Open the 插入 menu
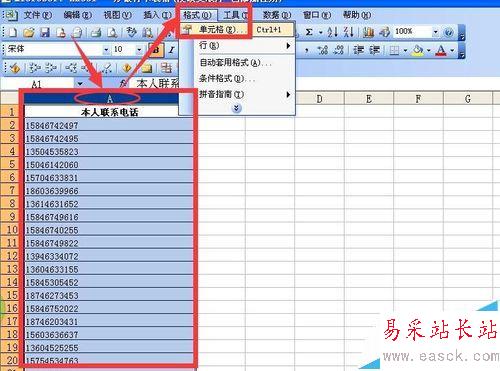The width and height of the screenshot is (500, 371). point(157,15)
